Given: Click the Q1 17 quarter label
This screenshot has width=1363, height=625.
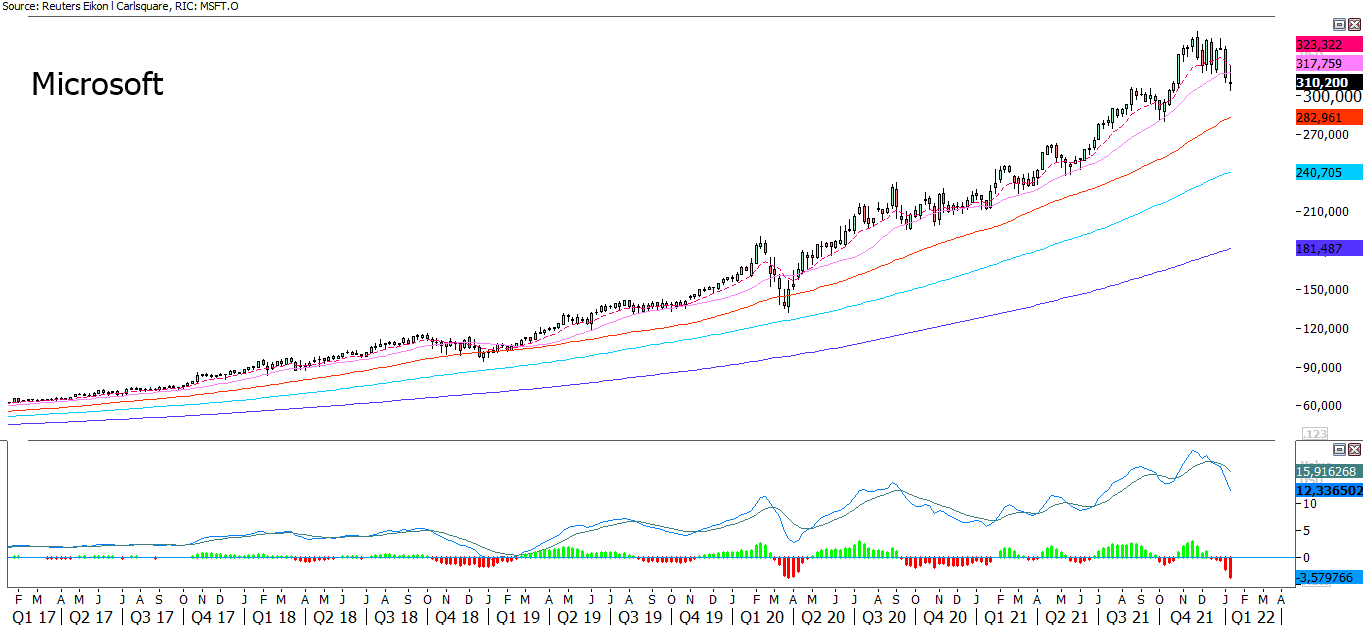Looking at the screenshot, I should point(33,617).
